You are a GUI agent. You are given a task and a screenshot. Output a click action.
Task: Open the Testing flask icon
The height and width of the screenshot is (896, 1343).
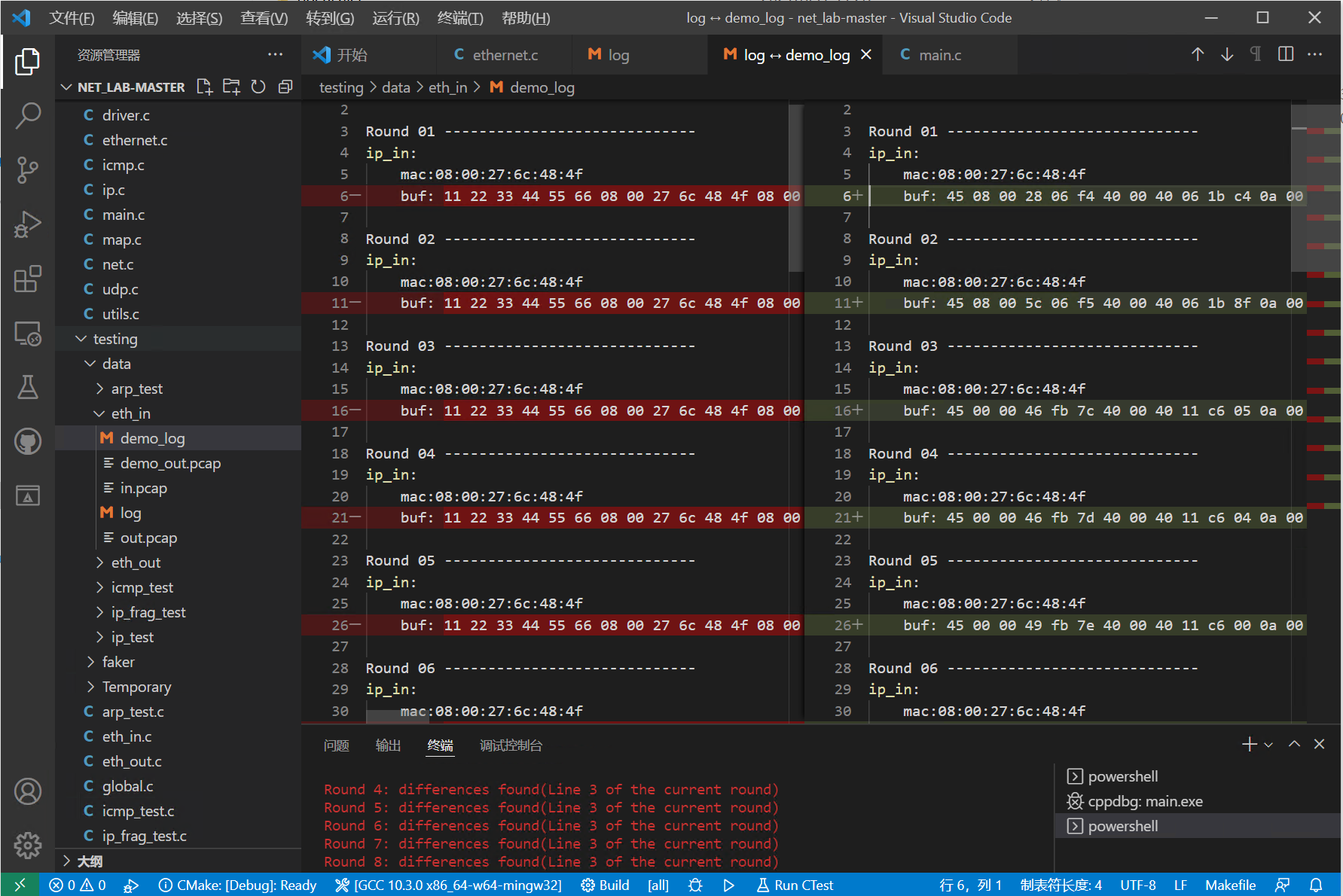28,387
